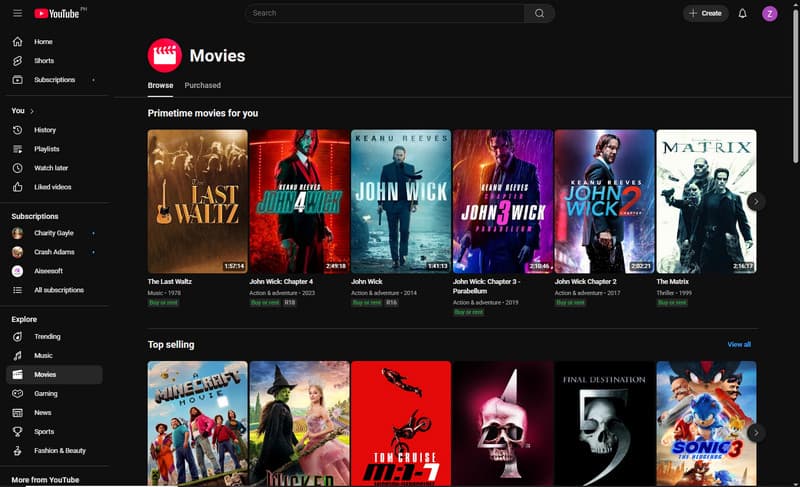Viewport: 800px width, 487px height.
Task: Open The Last Waltz title link
Action: [169, 281]
